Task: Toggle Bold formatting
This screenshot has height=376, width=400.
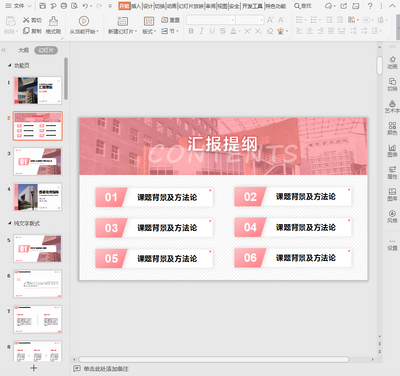Action: pyautogui.click(x=191, y=31)
